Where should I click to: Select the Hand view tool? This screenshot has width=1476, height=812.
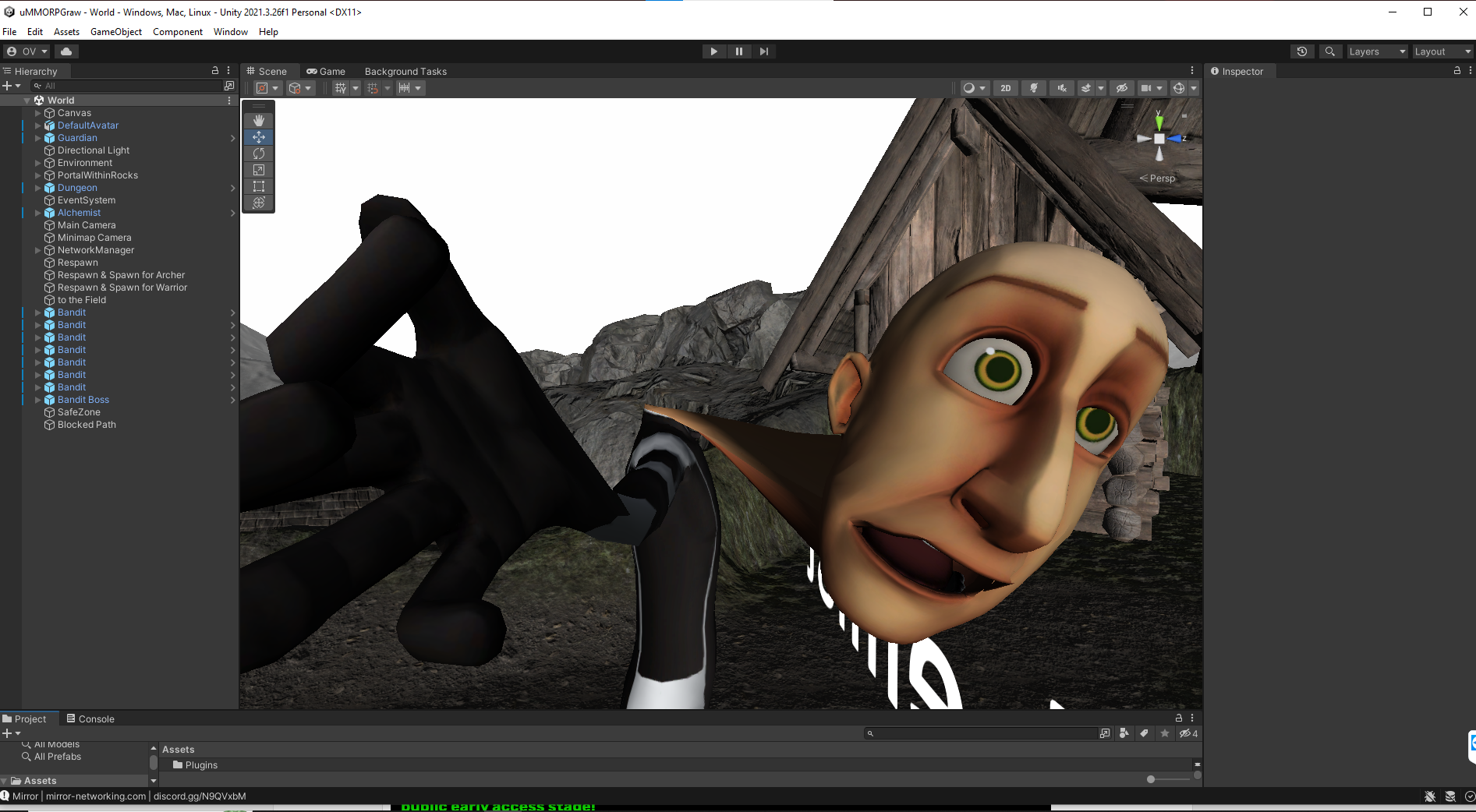(259, 121)
